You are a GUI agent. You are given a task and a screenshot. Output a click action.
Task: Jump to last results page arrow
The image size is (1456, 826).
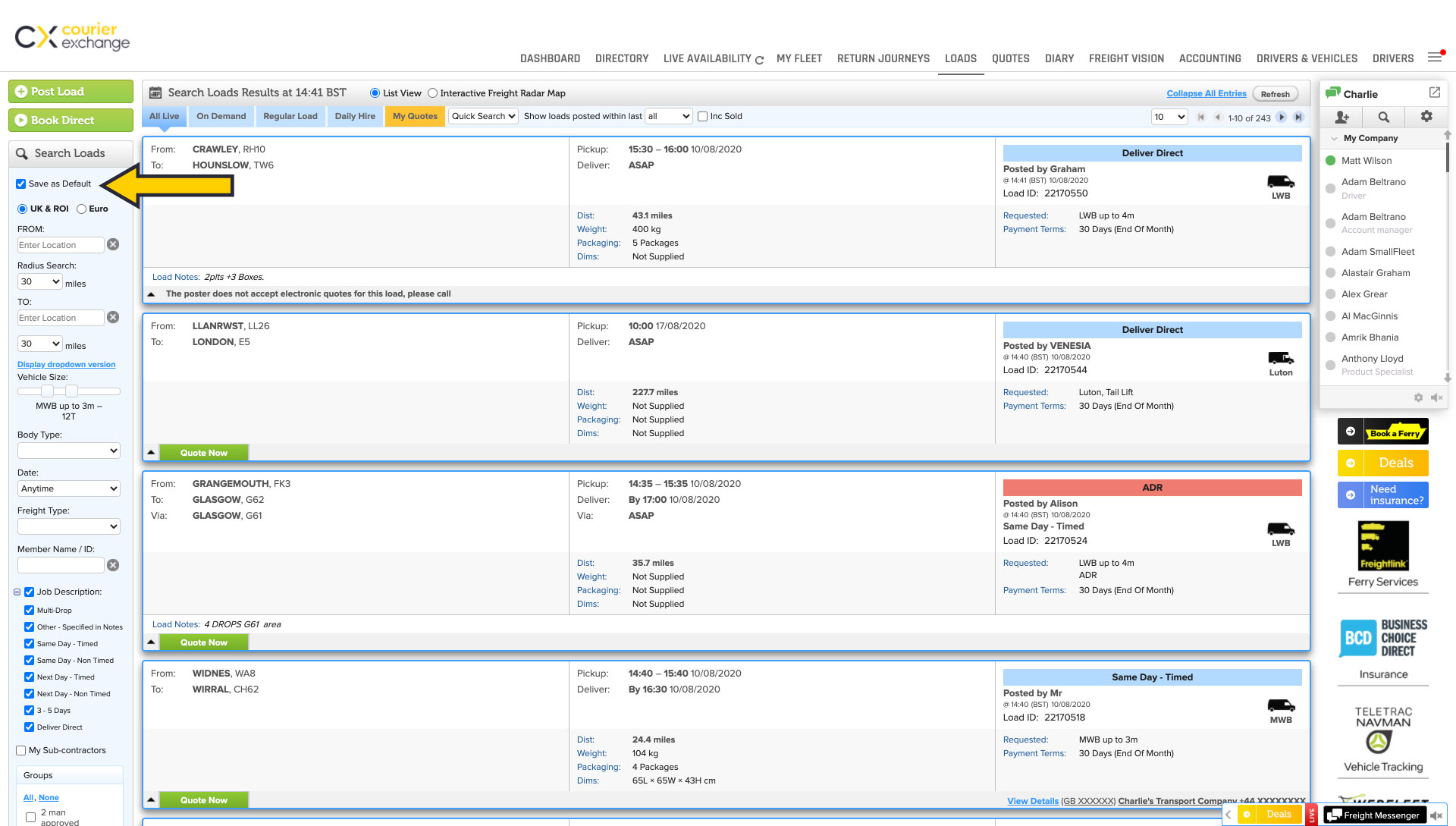tap(1298, 117)
